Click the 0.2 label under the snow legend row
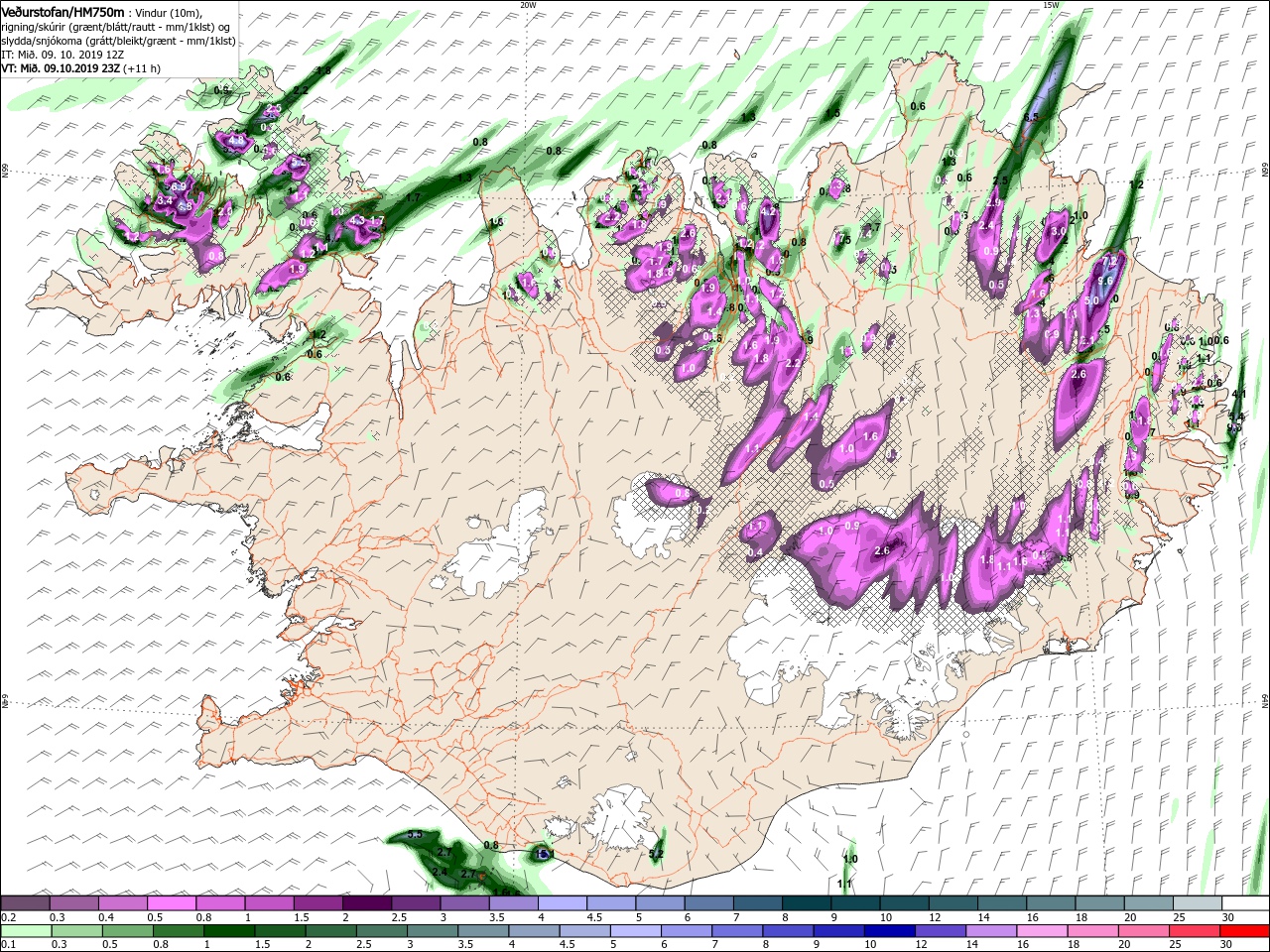This screenshot has width=1270, height=952. coord(9,918)
